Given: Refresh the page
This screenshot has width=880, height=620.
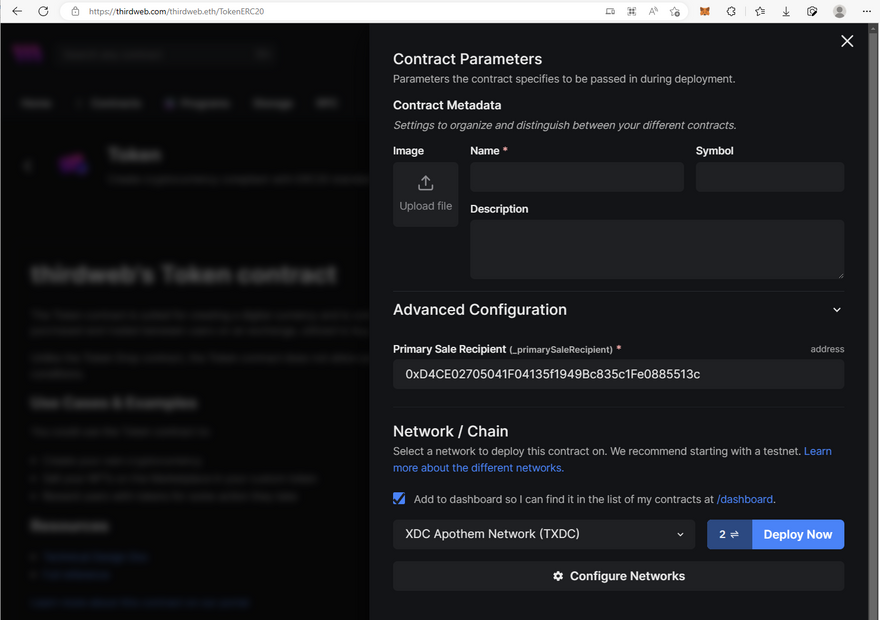Looking at the screenshot, I should [x=43, y=11].
